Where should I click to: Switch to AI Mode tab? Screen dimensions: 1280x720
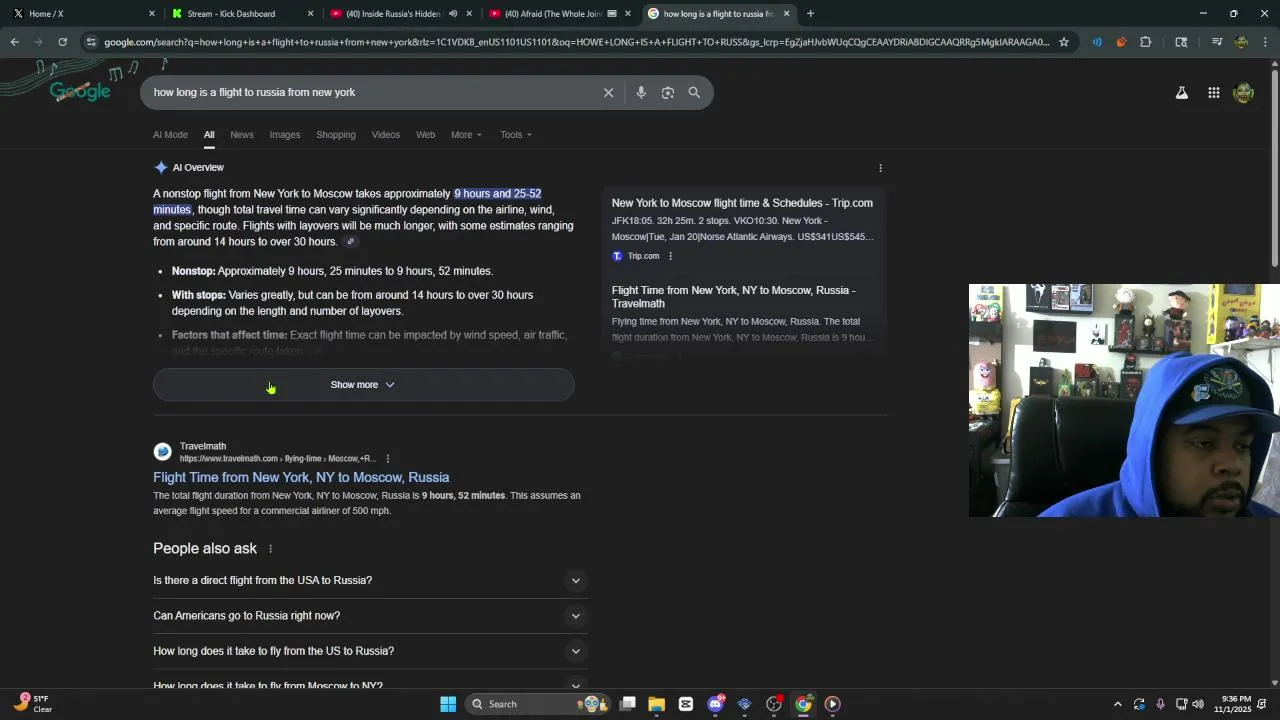170,135
